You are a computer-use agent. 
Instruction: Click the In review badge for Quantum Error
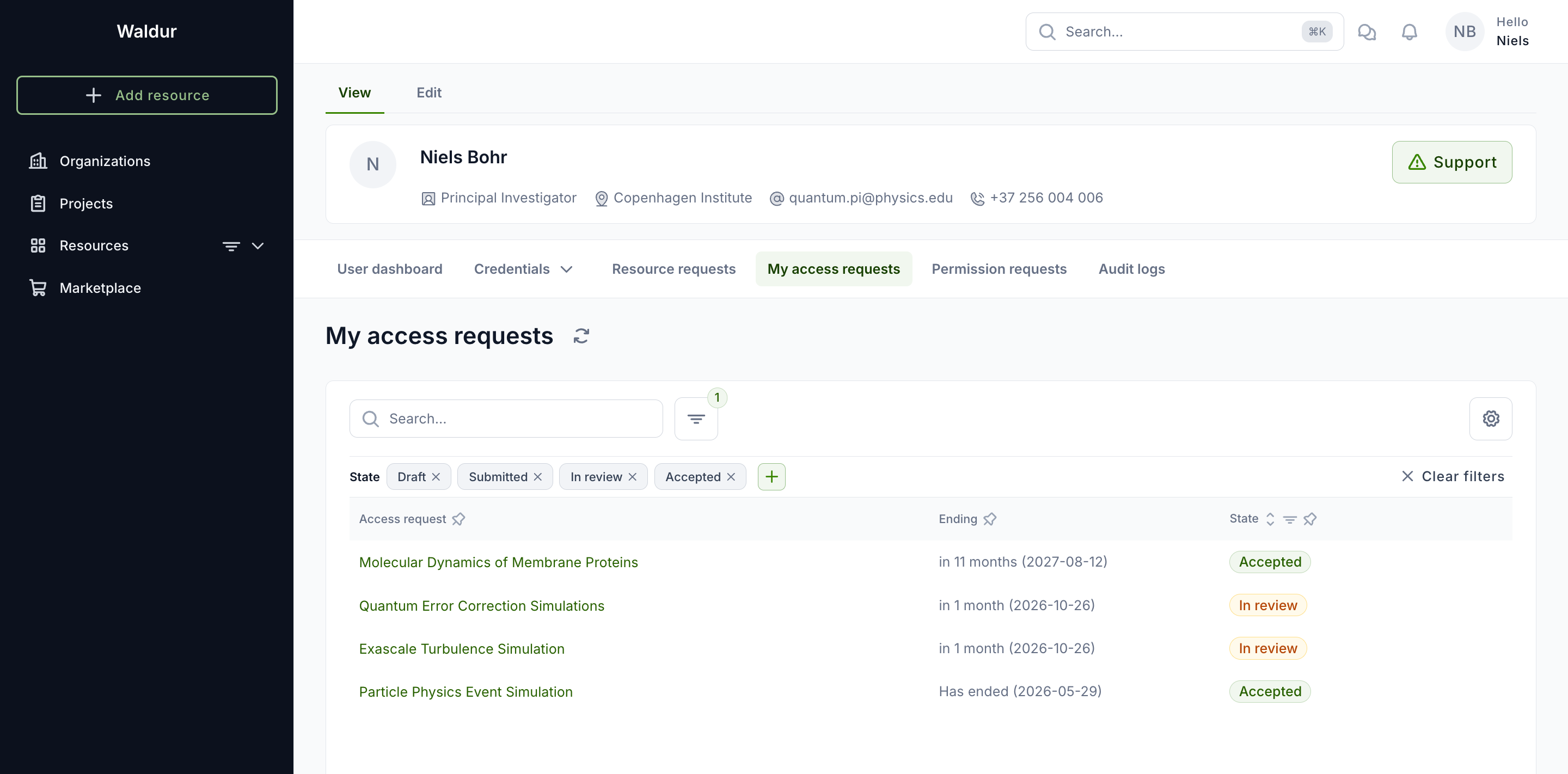tap(1268, 605)
